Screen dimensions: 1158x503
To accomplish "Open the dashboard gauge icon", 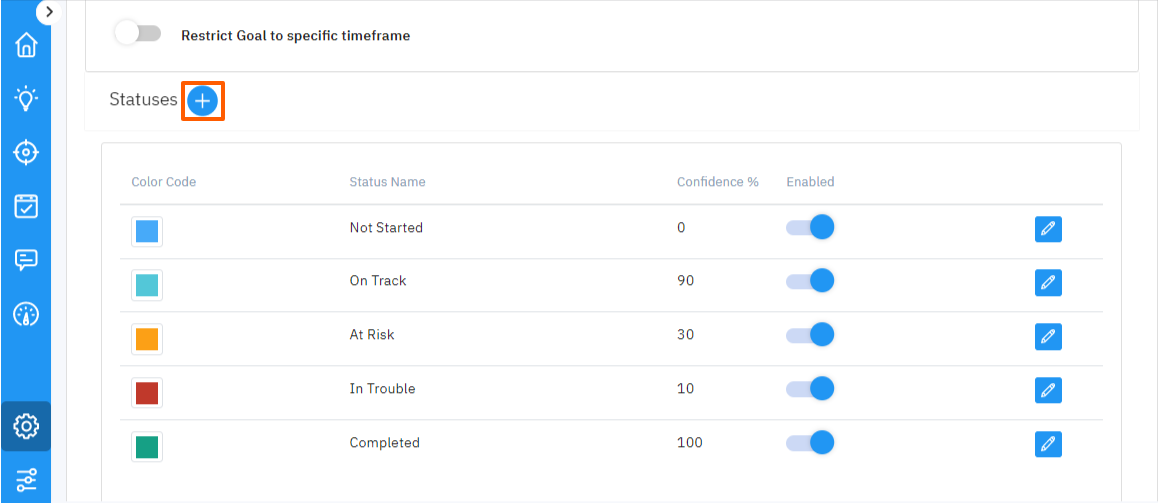I will pyautogui.click(x=26, y=314).
